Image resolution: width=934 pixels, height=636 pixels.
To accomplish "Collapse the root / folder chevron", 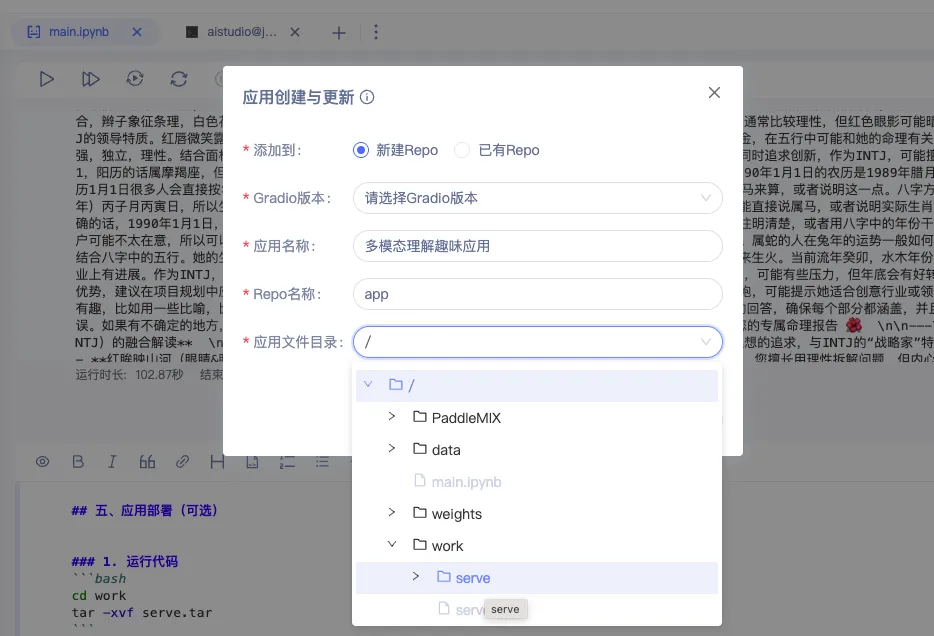I will [x=368, y=385].
